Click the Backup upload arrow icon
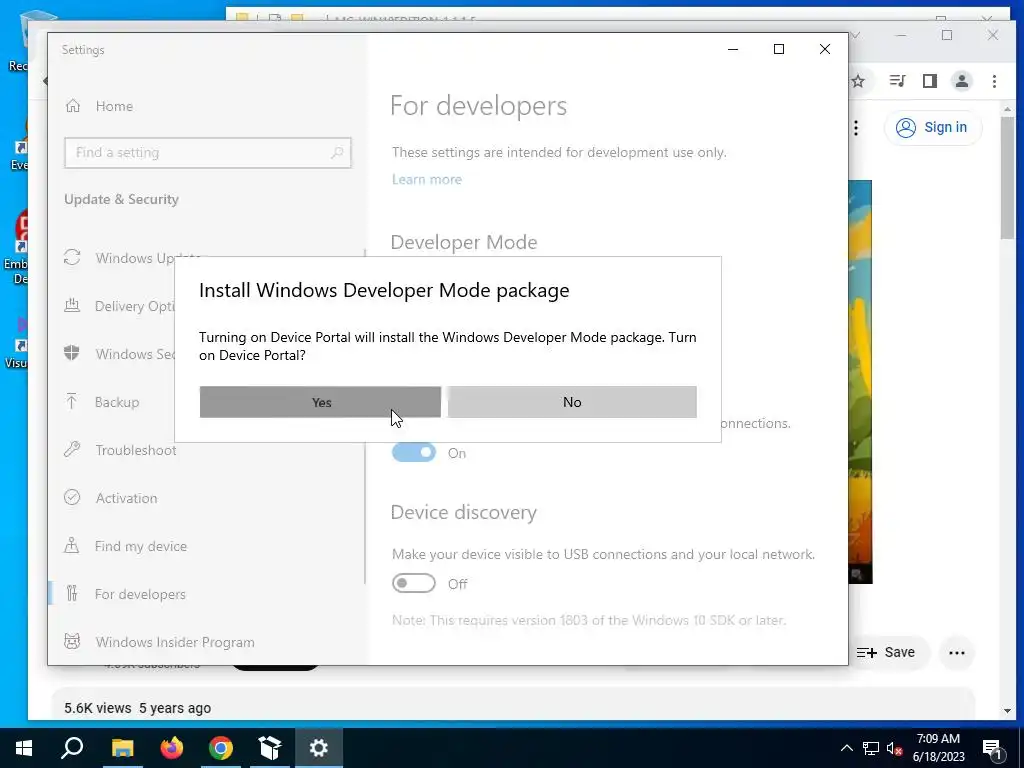This screenshot has width=1024, height=768. pyautogui.click(x=72, y=401)
